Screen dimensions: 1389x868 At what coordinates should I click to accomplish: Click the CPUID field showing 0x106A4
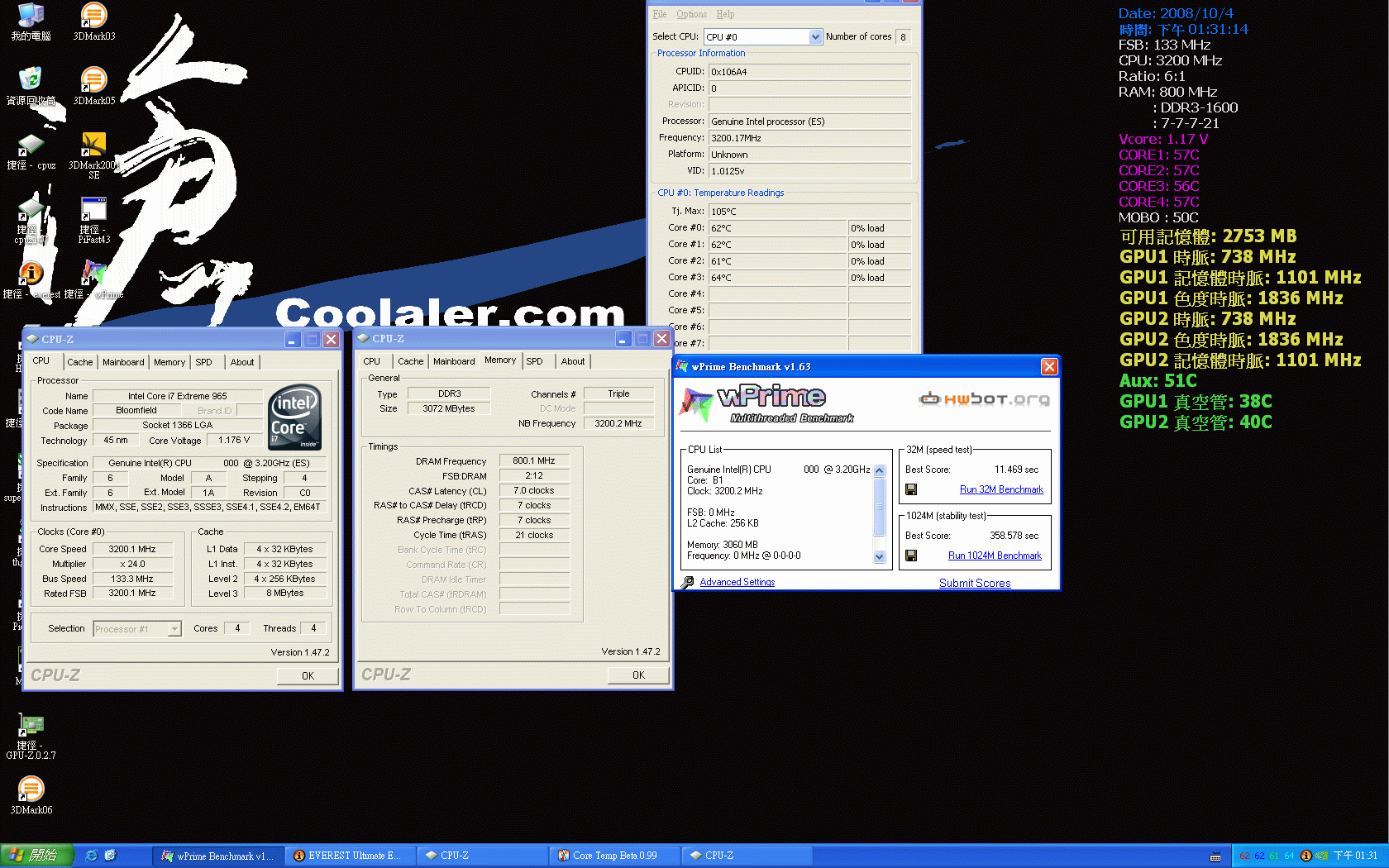coord(809,72)
